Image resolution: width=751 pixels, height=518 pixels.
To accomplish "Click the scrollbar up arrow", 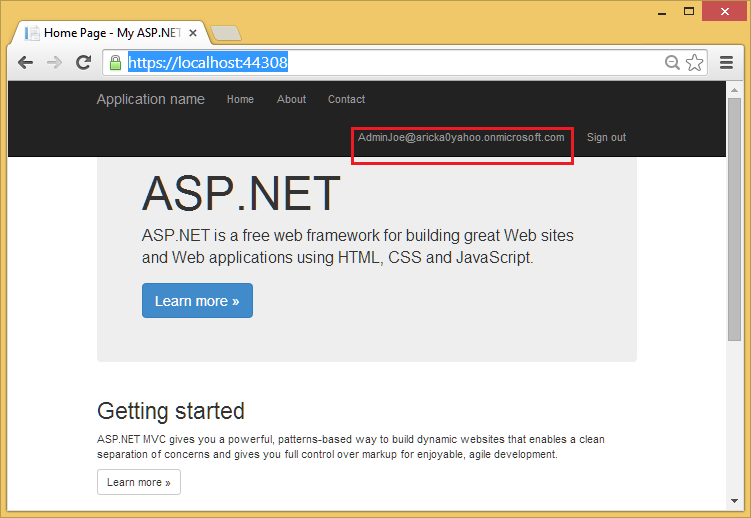I will pyautogui.click(x=734, y=90).
